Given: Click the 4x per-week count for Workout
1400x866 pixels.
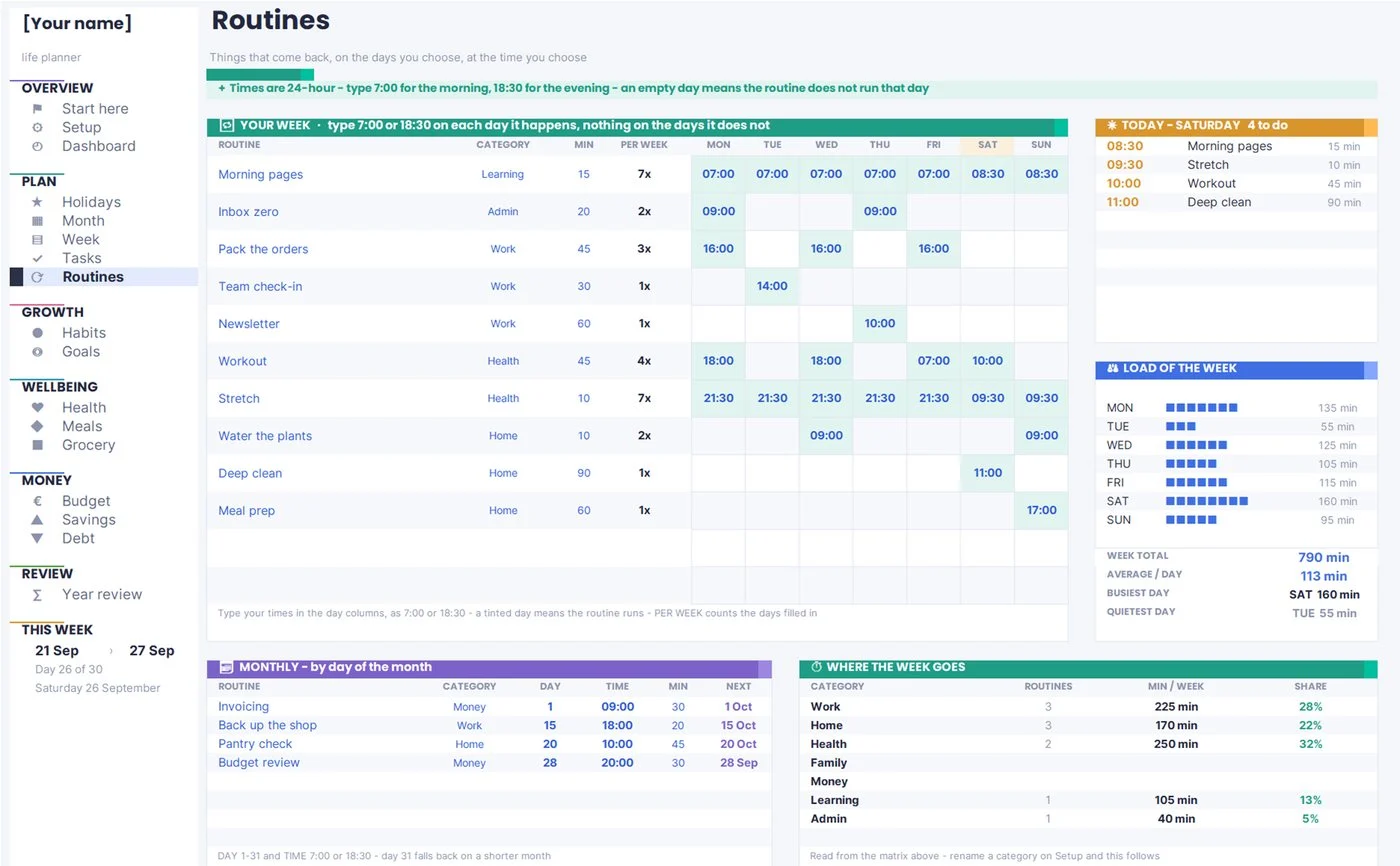Looking at the screenshot, I should click(644, 361).
